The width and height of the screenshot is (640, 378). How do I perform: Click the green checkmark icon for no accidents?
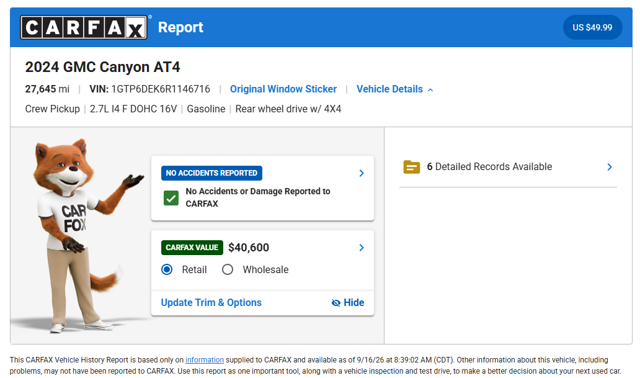click(171, 198)
